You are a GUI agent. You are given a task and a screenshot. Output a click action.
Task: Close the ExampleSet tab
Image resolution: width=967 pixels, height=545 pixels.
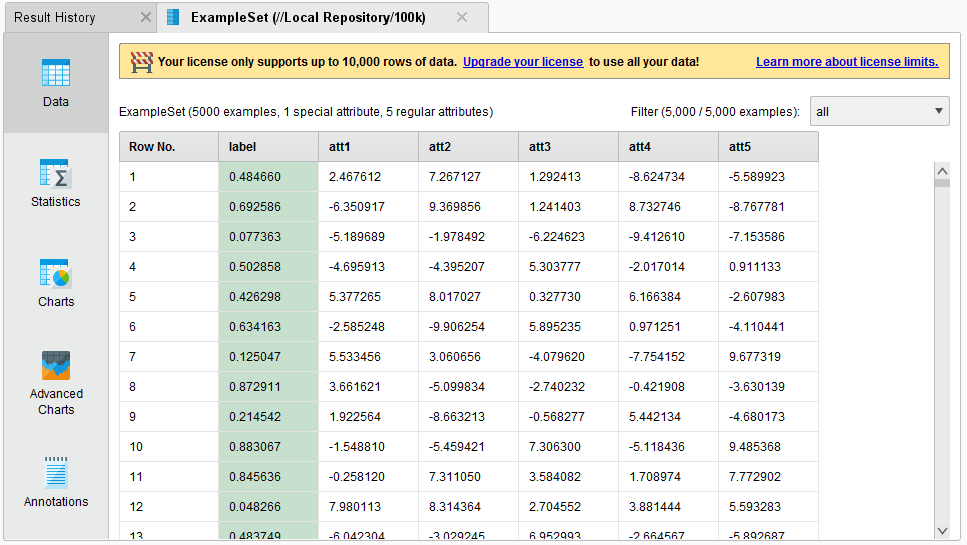461,18
